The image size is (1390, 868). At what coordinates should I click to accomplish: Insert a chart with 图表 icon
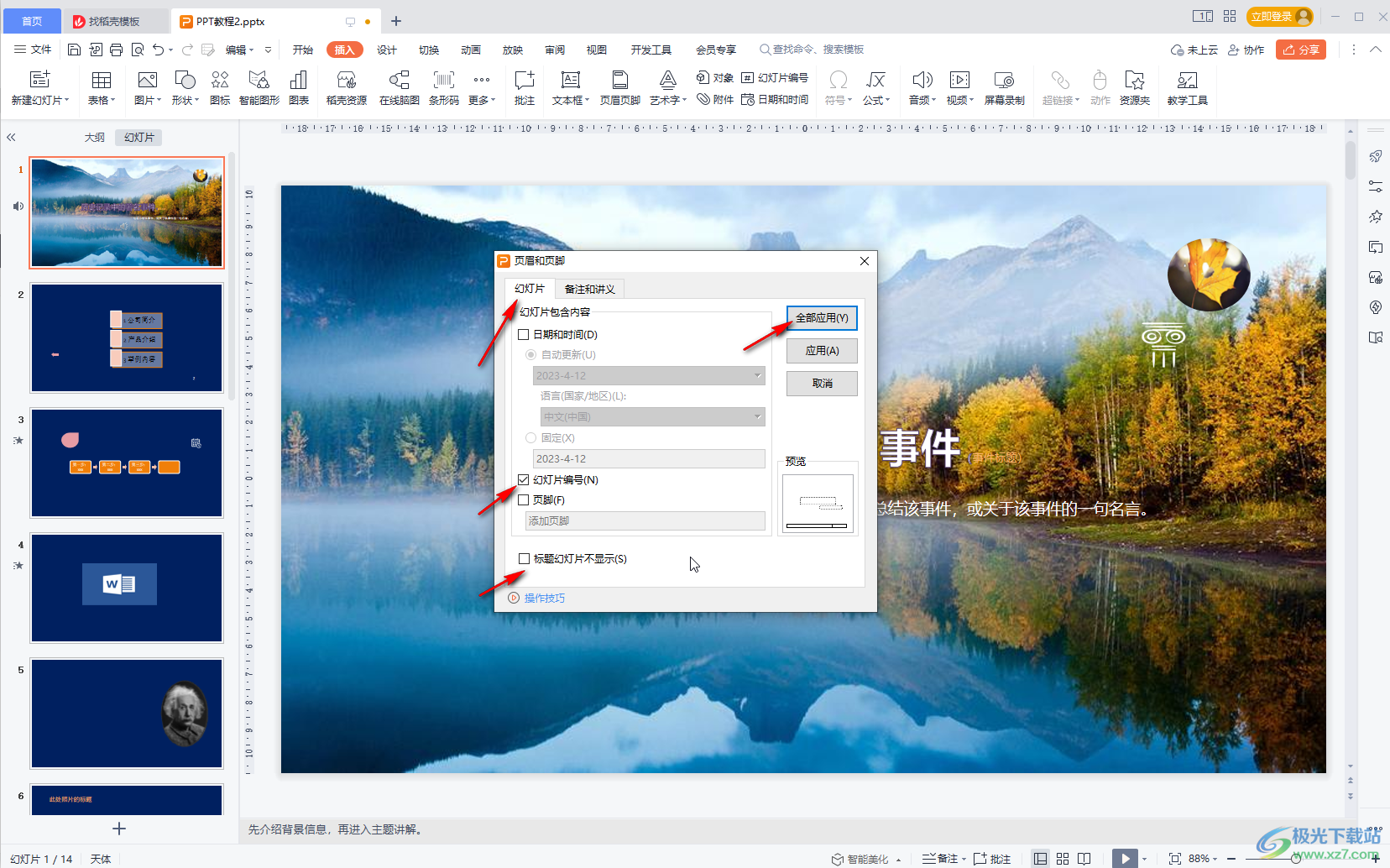[x=299, y=80]
